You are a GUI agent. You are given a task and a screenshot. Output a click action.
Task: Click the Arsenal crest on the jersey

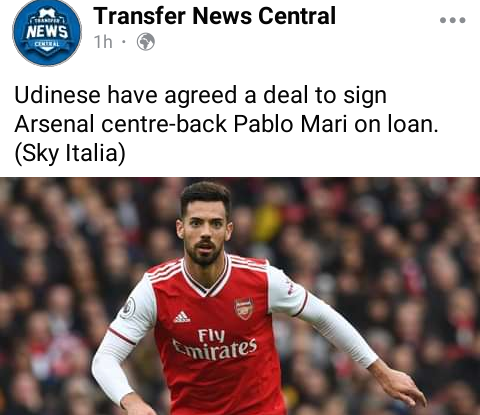tap(244, 308)
